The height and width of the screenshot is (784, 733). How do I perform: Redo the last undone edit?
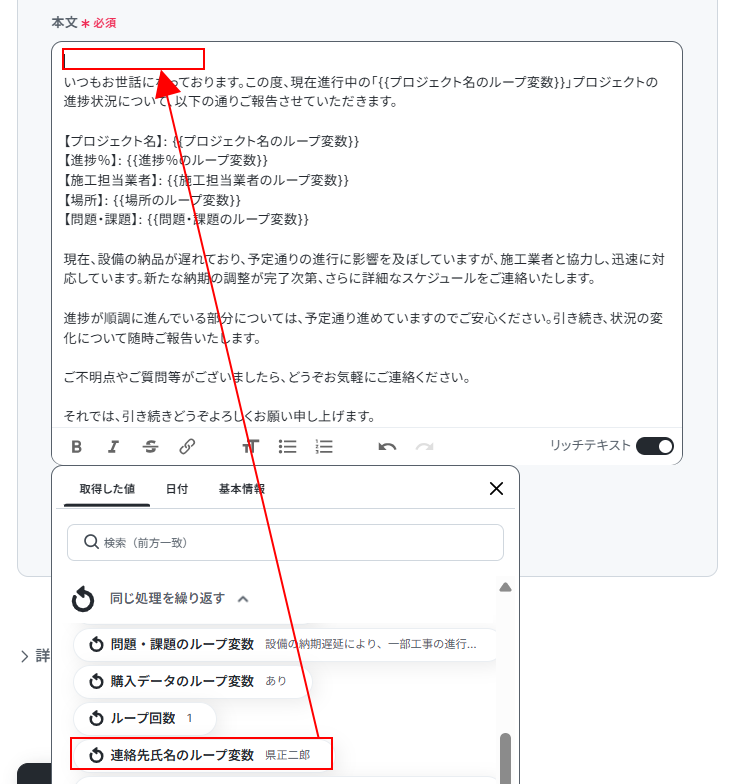(424, 446)
